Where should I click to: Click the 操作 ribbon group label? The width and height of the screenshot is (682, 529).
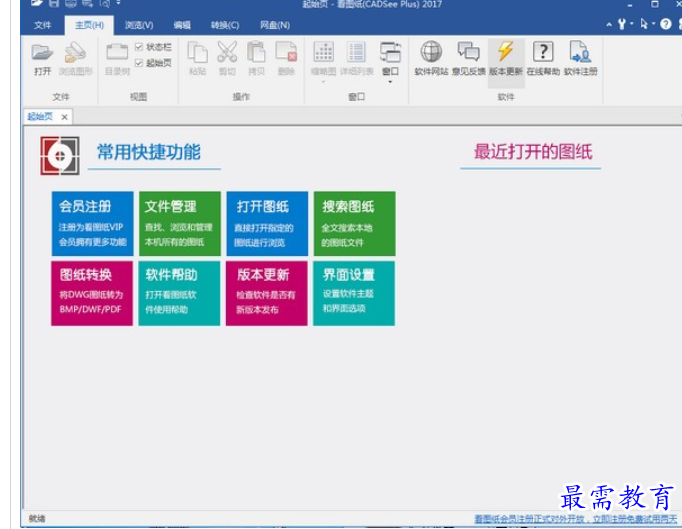241,97
